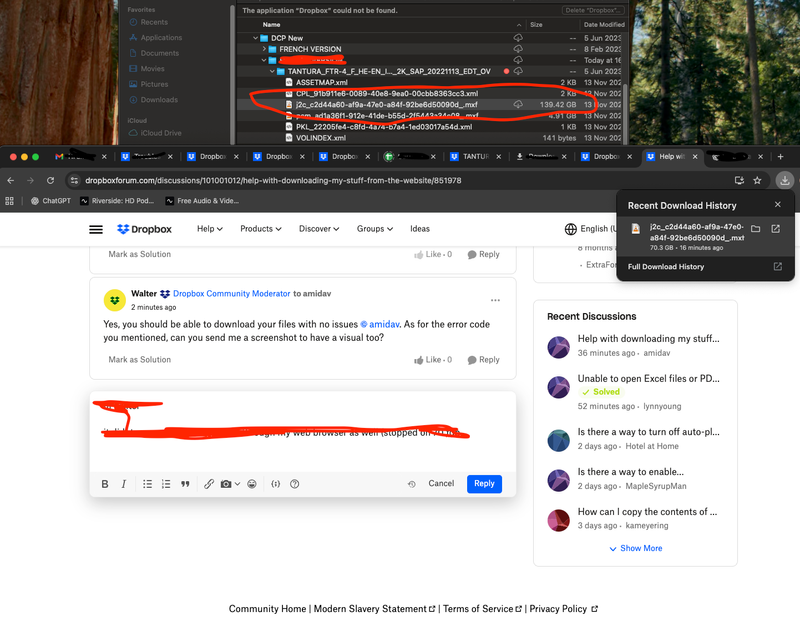Toggle bold formatting in reply editor
This screenshot has height=630, width=800.
pyautogui.click(x=105, y=484)
